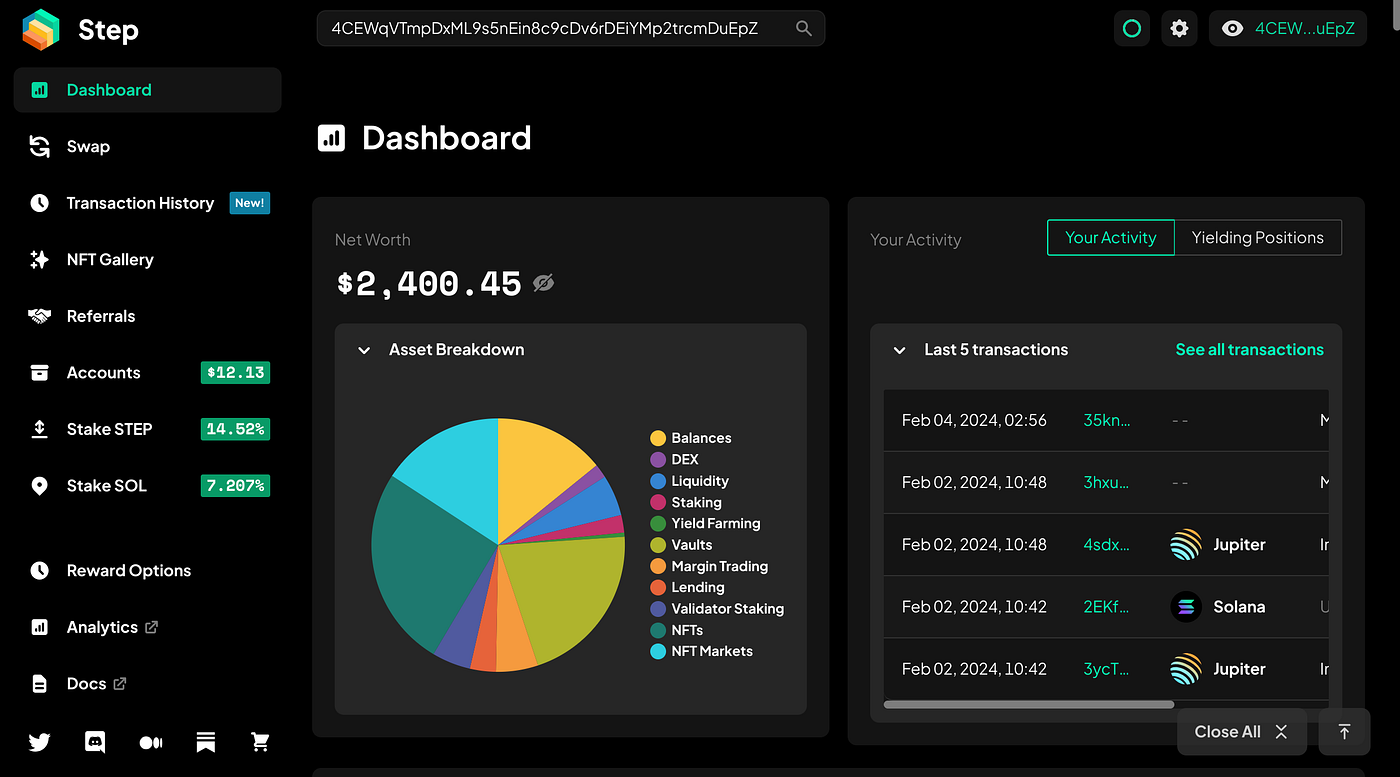Click the scroll-to-top arrow button
1400x777 pixels.
(x=1345, y=732)
